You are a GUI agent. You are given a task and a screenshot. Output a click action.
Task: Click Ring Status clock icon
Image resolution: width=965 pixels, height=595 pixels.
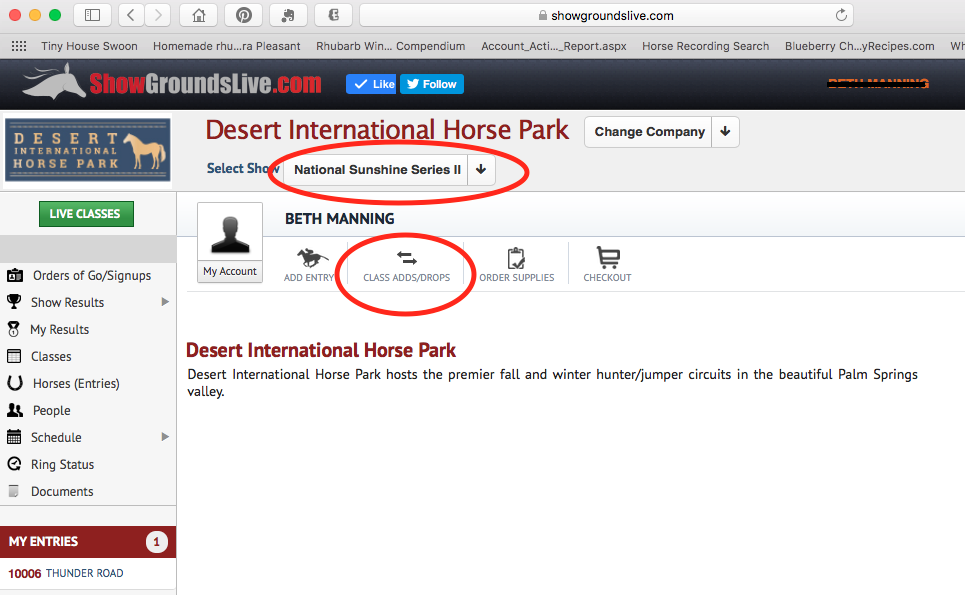pos(14,463)
